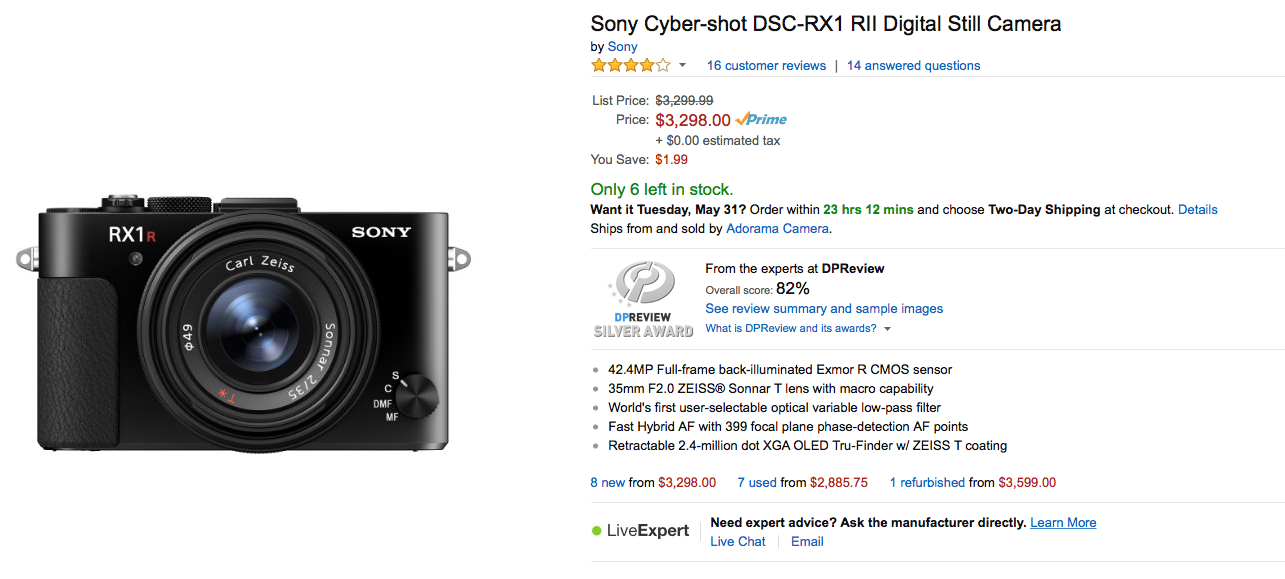Open the Adorama Camera seller link
This screenshot has width=1285, height=579.
(x=777, y=228)
